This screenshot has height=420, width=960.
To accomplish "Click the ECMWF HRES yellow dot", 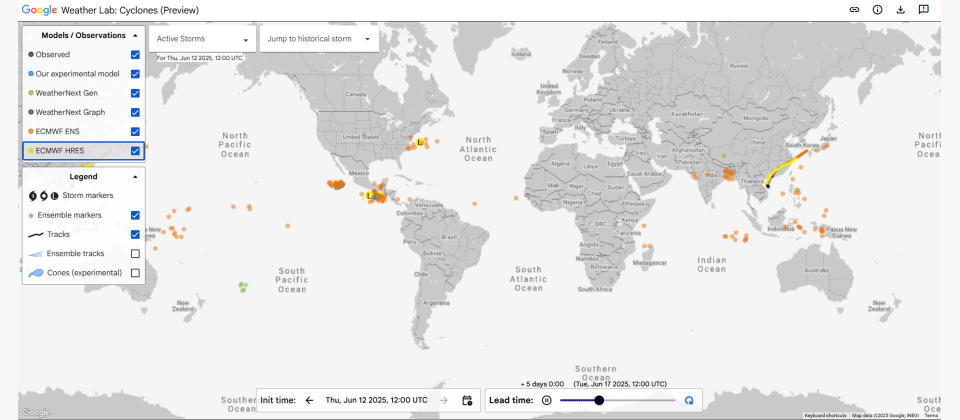I will point(31,151).
